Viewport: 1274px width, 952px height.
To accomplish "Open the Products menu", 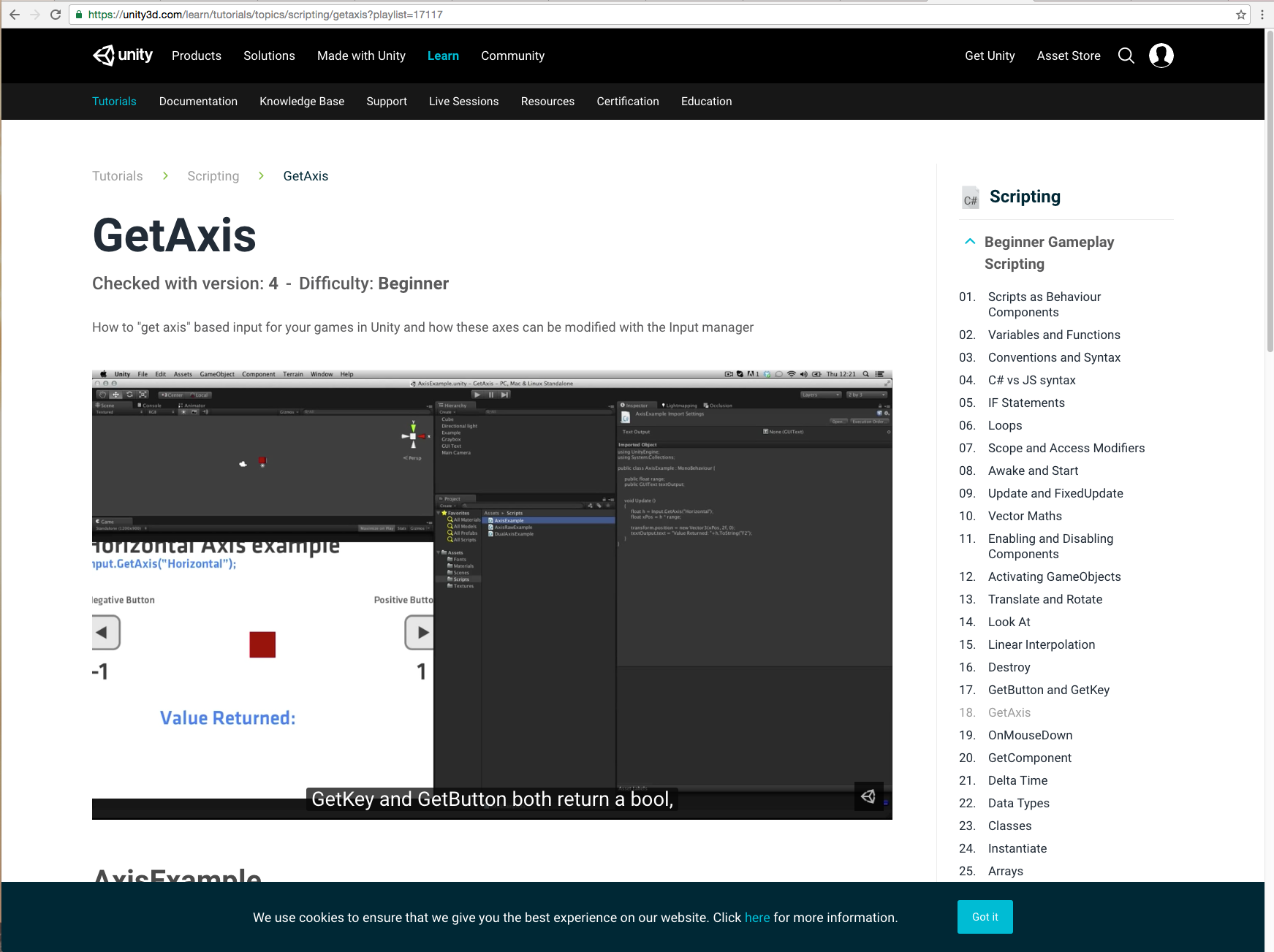I will (197, 56).
